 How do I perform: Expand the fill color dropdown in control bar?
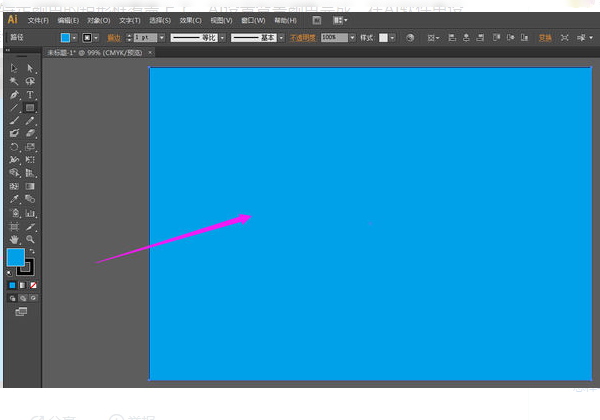74,37
